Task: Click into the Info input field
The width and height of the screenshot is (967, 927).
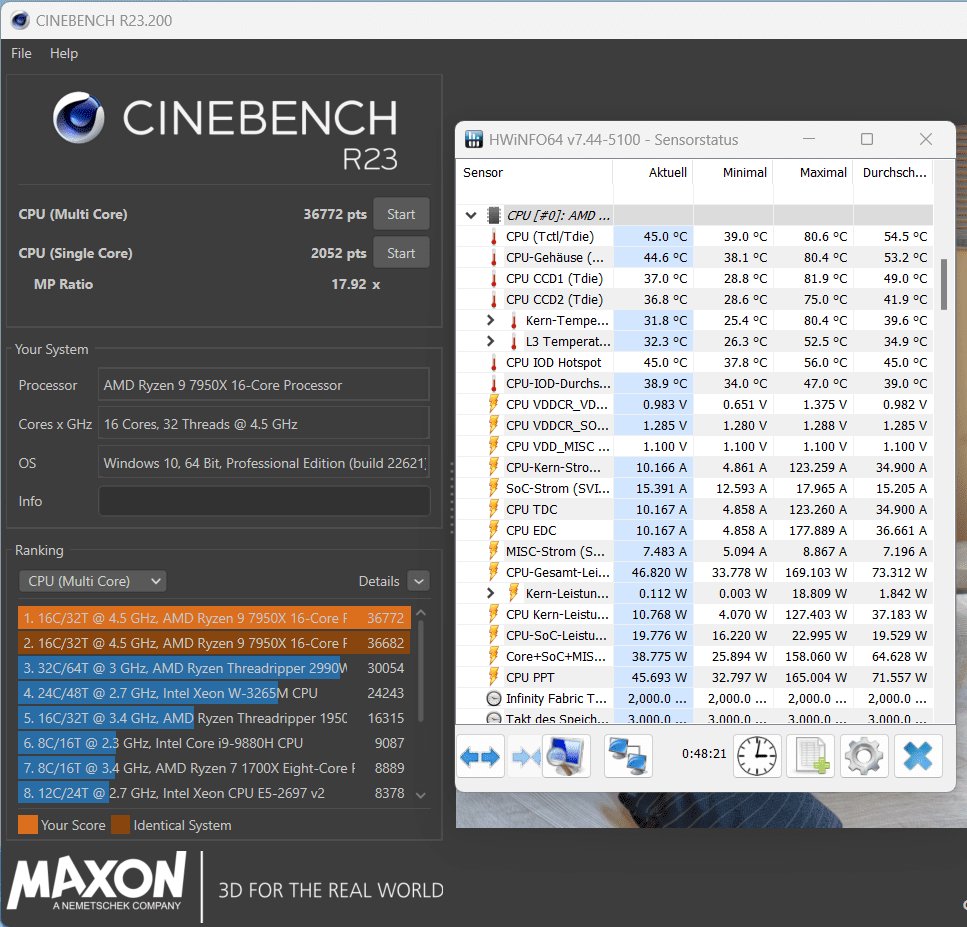Action: 264,501
